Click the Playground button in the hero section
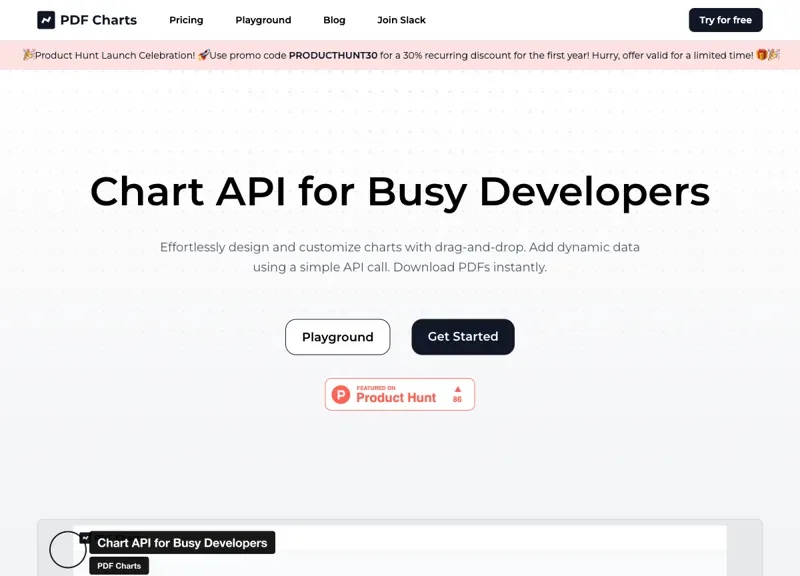The width and height of the screenshot is (800, 576). pos(337,337)
